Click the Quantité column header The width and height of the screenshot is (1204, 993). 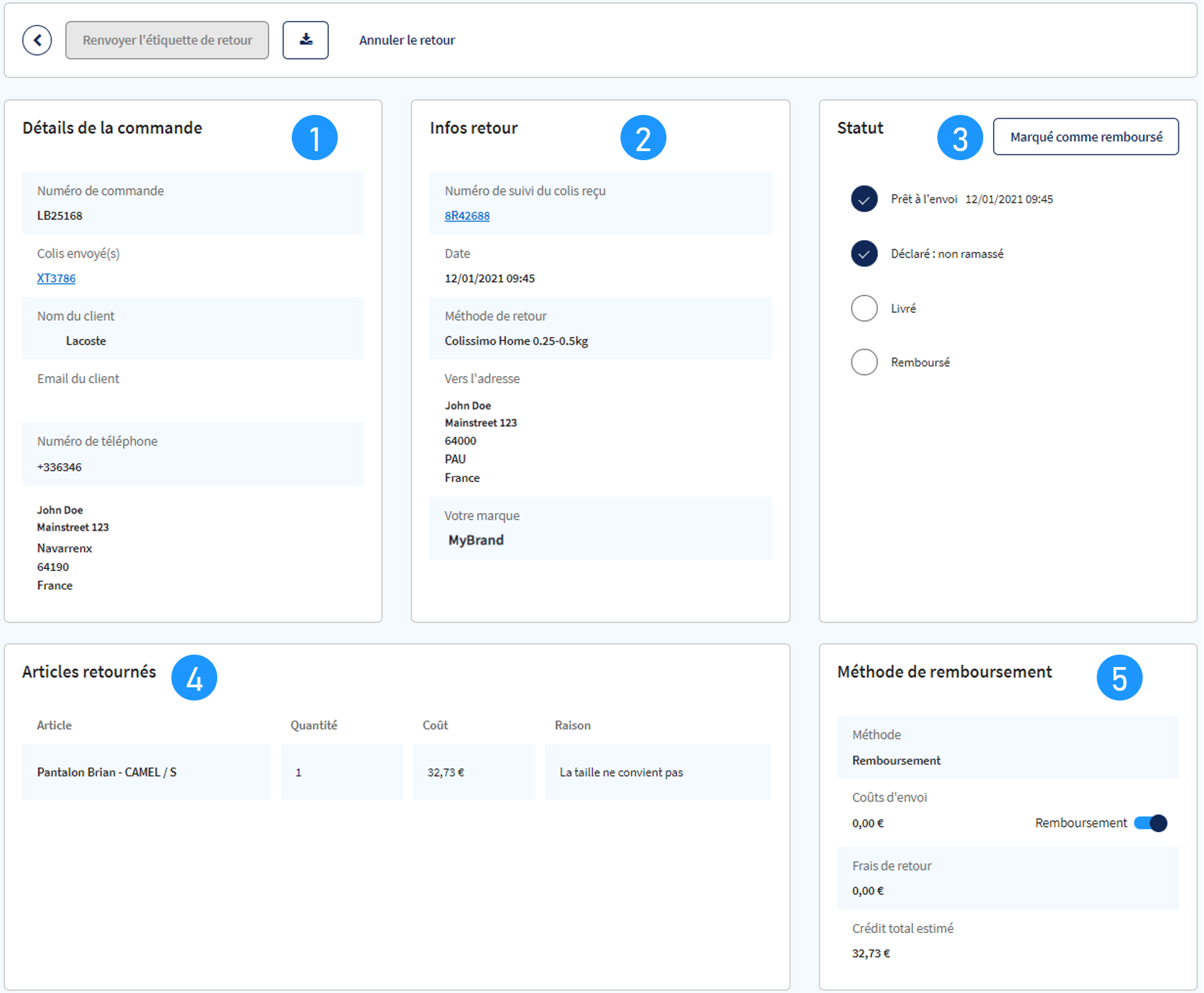coord(314,726)
